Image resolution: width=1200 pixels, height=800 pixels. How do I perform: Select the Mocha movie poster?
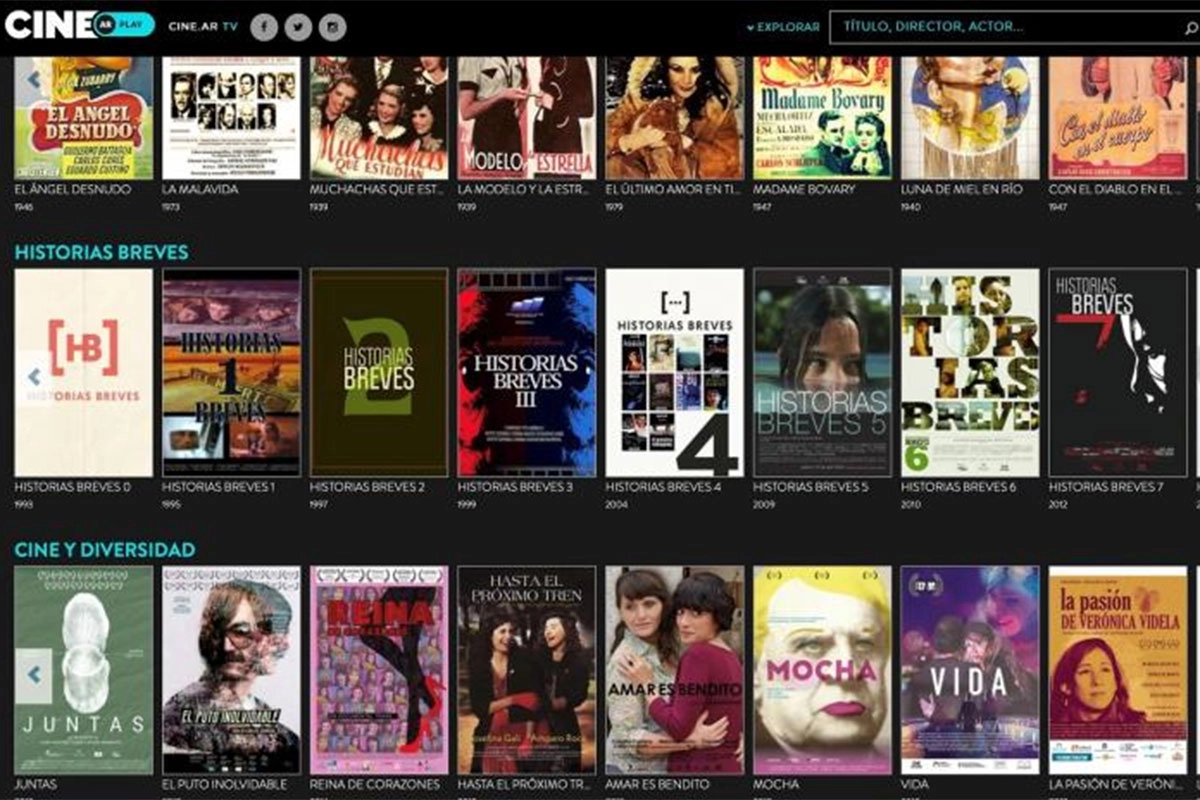click(822, 670)
